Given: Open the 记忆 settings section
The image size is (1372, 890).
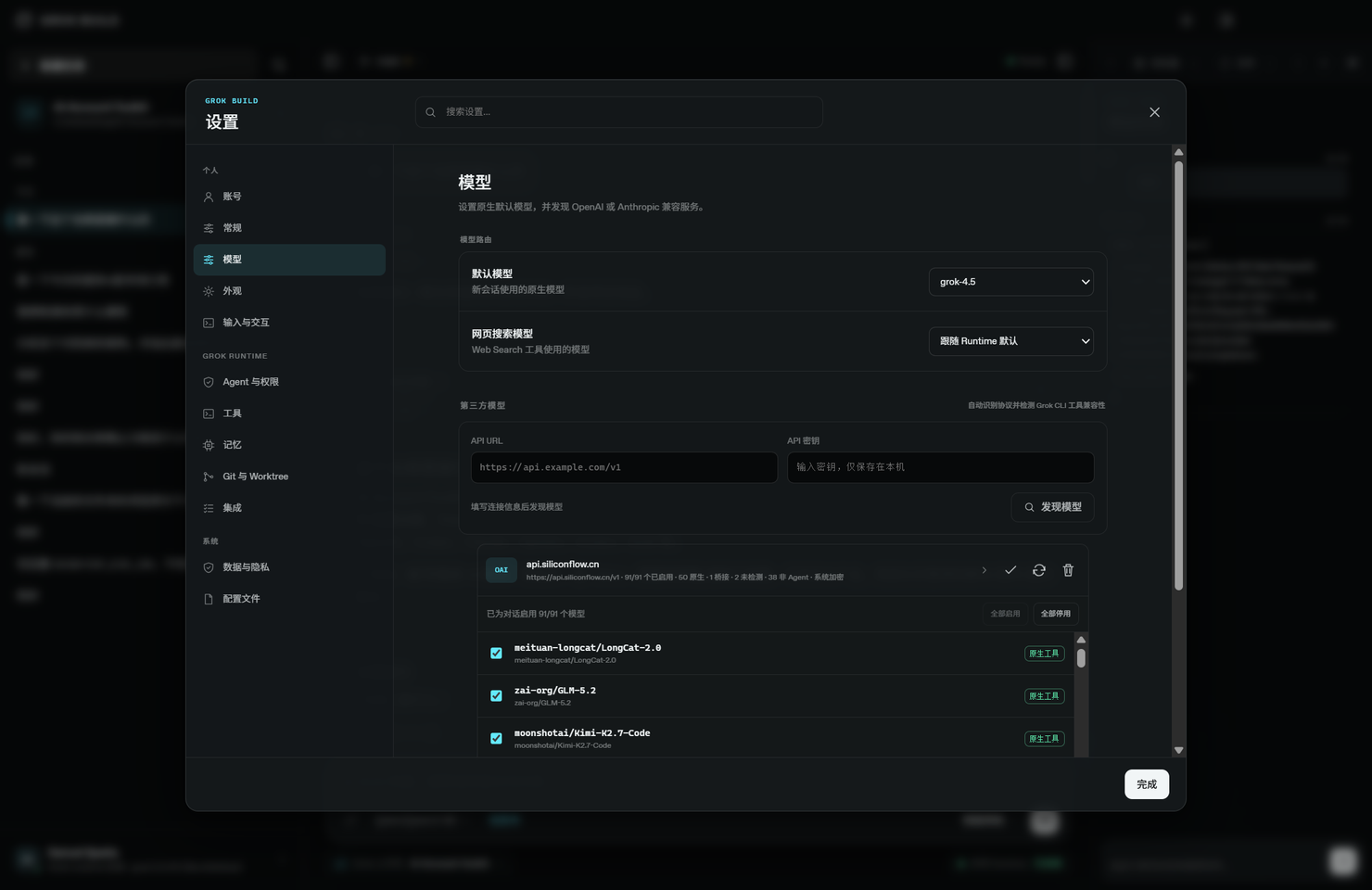Looking at the screenshot, I should (x=289, y=445).
